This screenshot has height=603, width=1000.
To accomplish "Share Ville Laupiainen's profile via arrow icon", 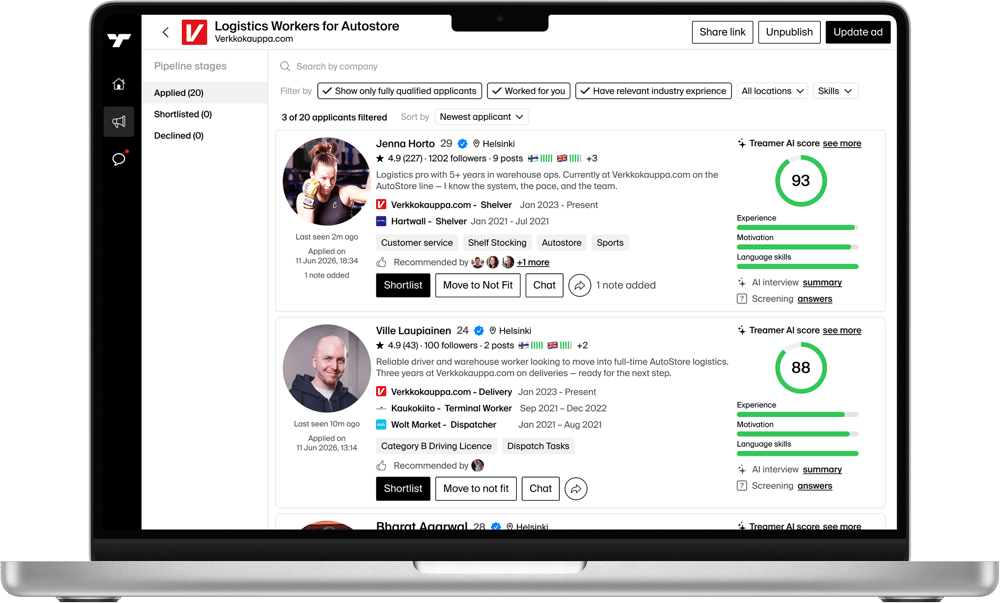I will [576, 489].
